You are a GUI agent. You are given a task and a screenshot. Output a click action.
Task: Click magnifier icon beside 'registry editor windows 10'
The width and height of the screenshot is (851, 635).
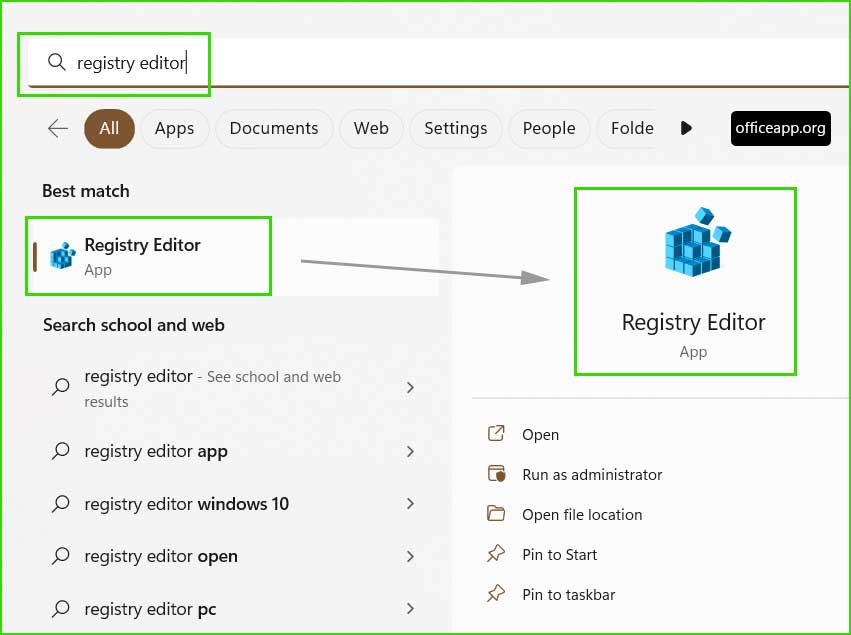tap(61, 504)
